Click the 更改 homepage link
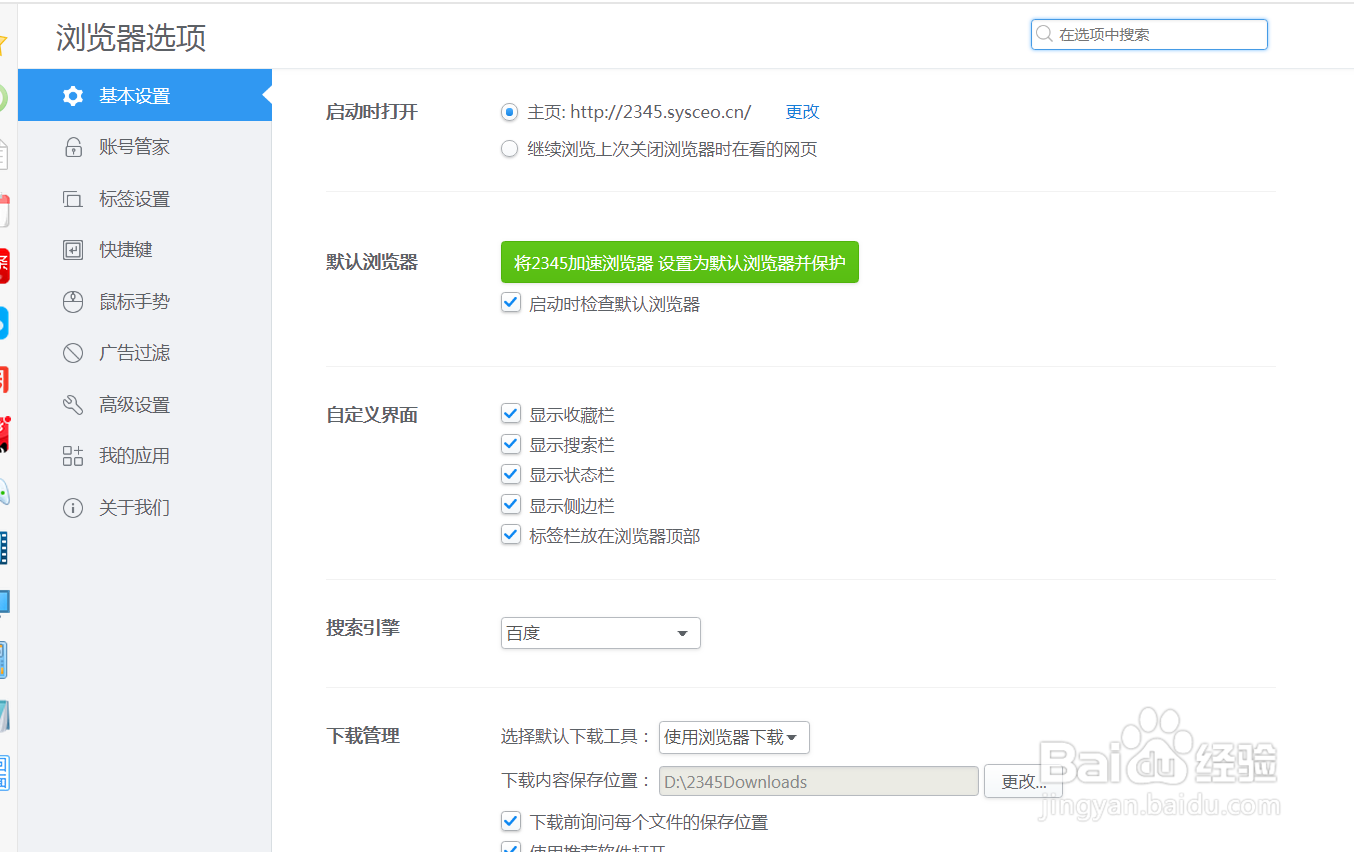The height and width of the screenshot is (852, 1354). [x=803, y=112]
